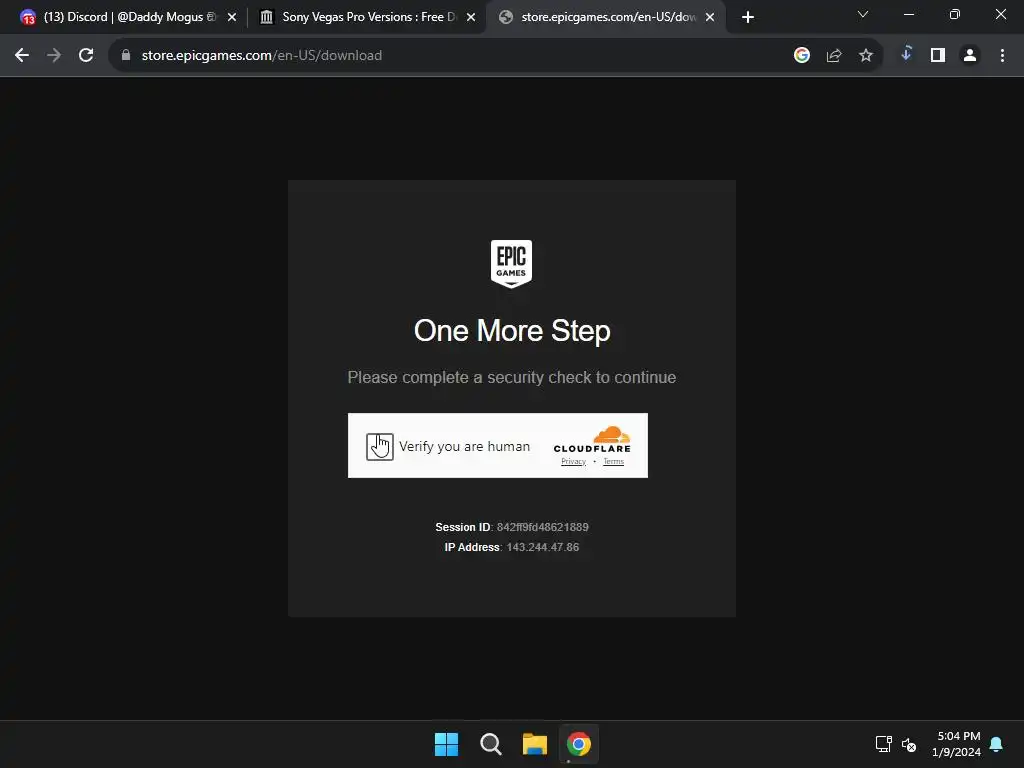Open a new browser tab
The height and width of the screenshot is (768, 1024).
748,17
